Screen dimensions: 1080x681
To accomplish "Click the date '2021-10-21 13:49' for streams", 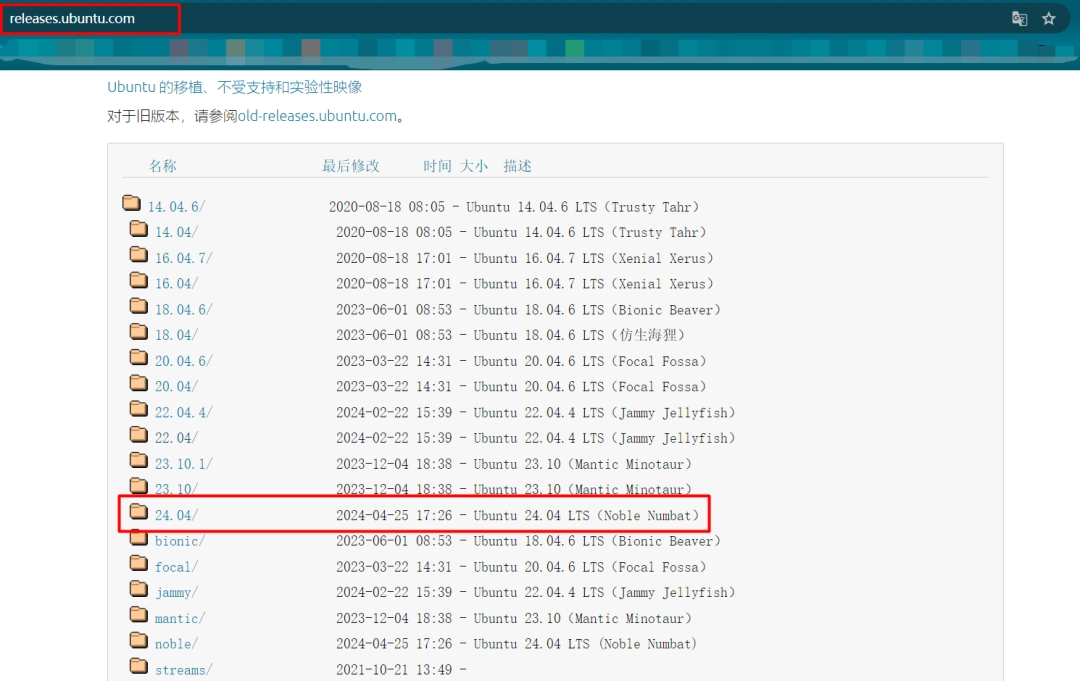I will 394,670.
